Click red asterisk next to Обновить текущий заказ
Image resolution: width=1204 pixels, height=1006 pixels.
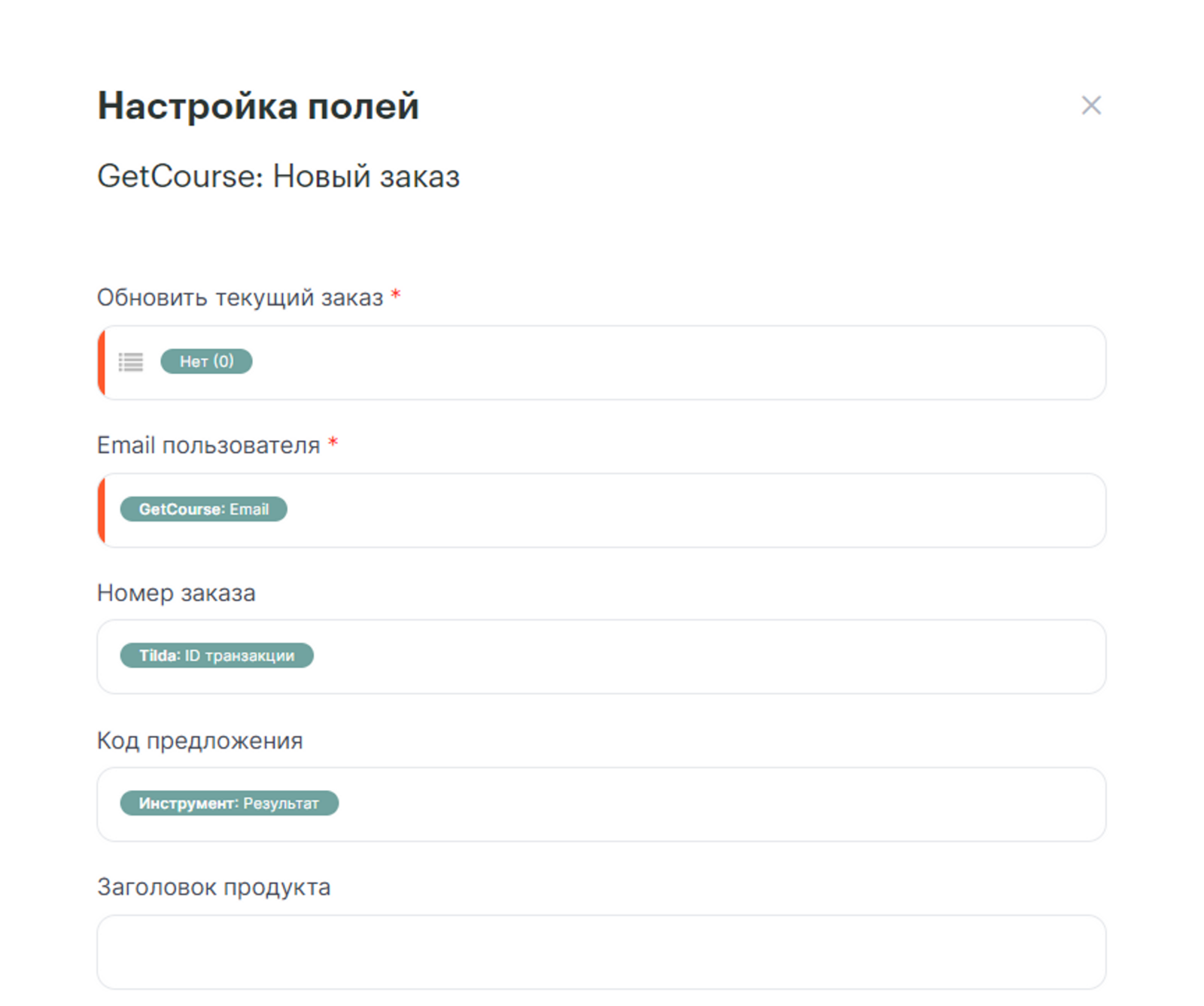(396, 295)
